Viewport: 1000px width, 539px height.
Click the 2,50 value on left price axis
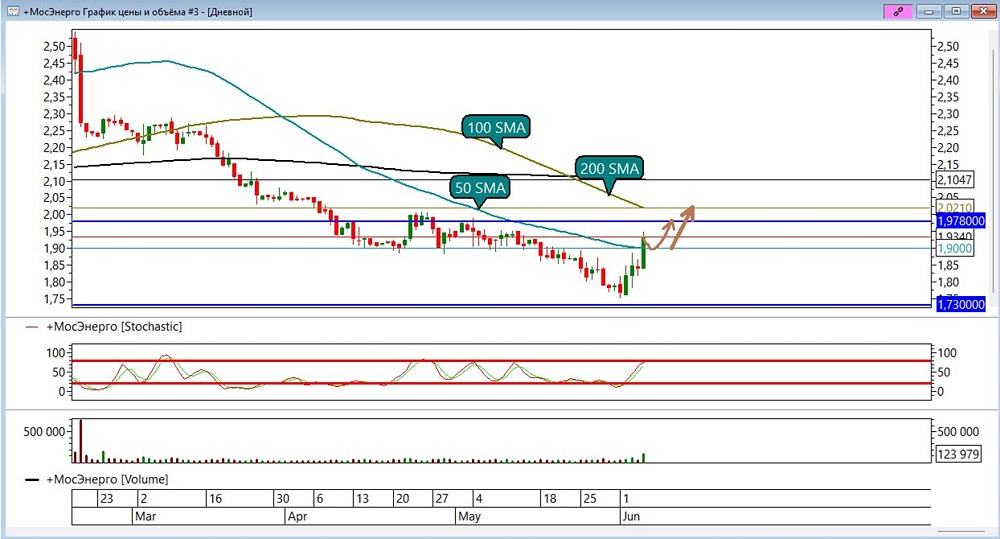54,46
